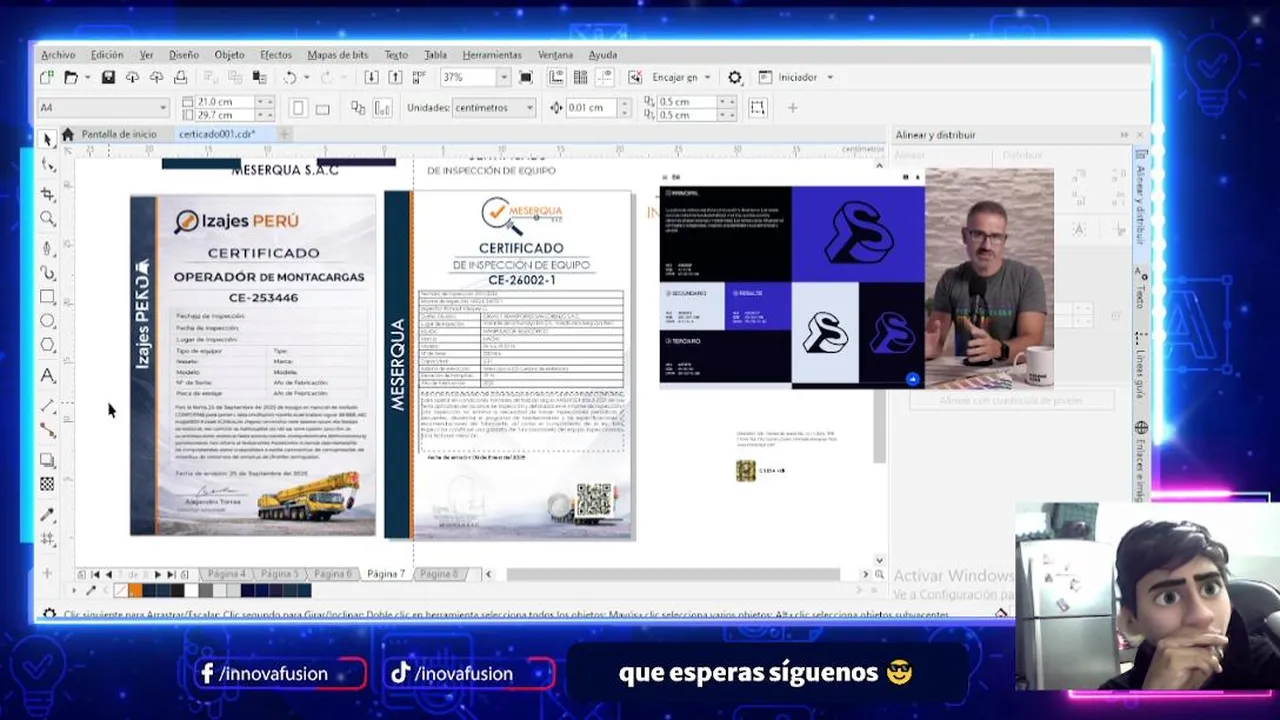Screen dimensions: 1280x720
Task: Pick the orange color swatch in palette
Action: point(135,591)
